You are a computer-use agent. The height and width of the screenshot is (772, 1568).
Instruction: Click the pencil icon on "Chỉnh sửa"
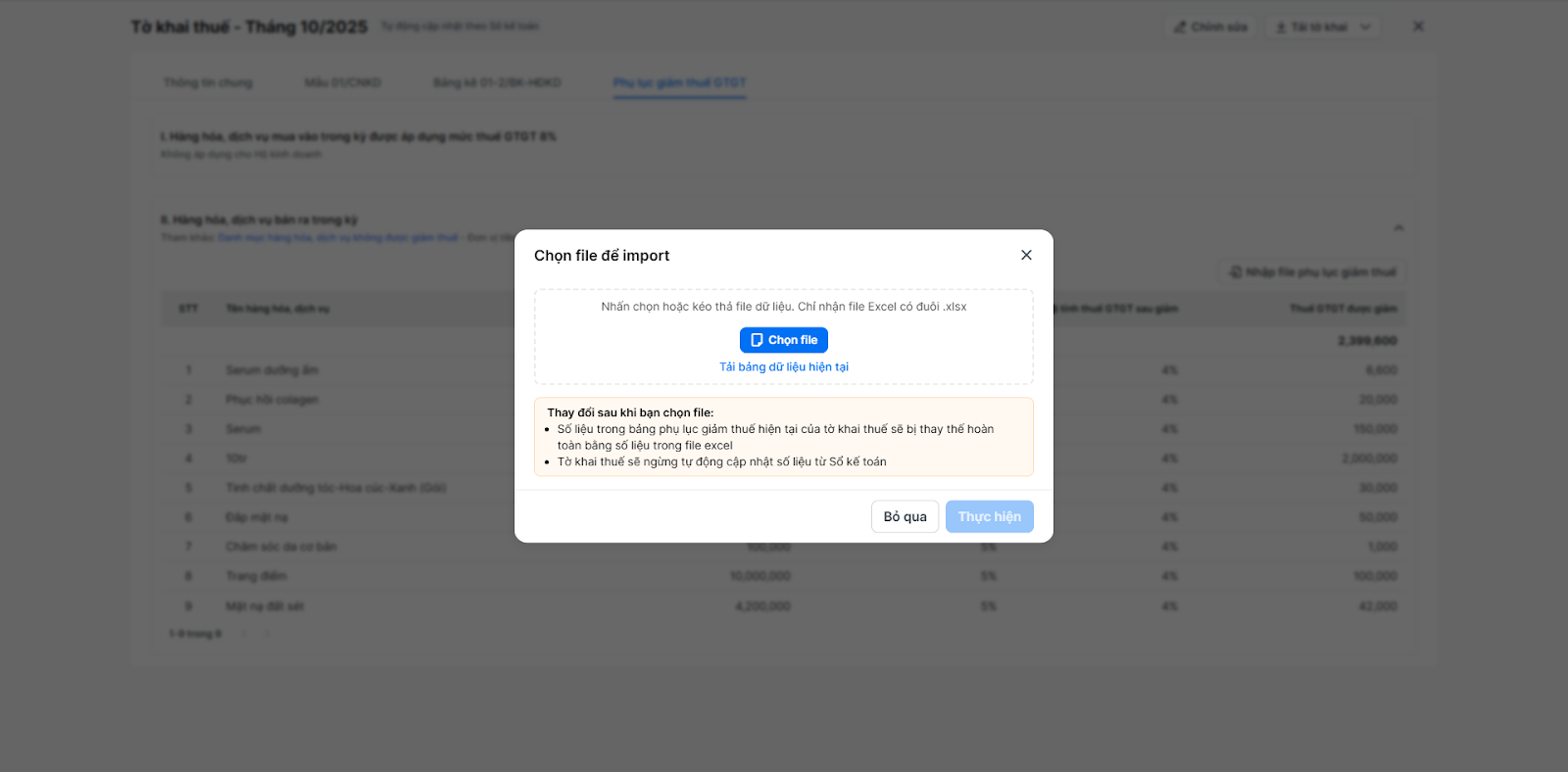(1180, 27)
